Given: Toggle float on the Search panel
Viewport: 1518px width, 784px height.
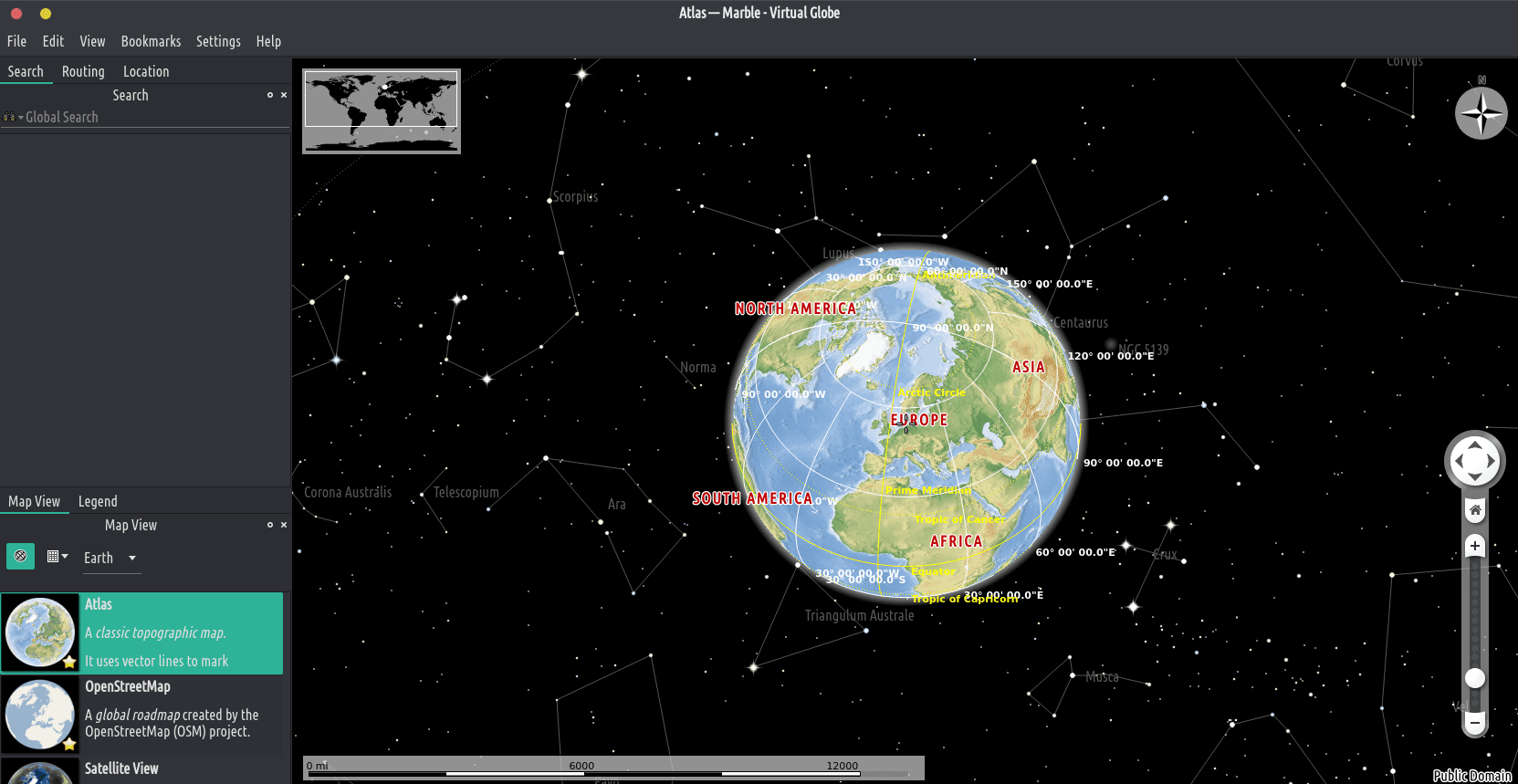Looking at the screenshot, I should (270, 95).
